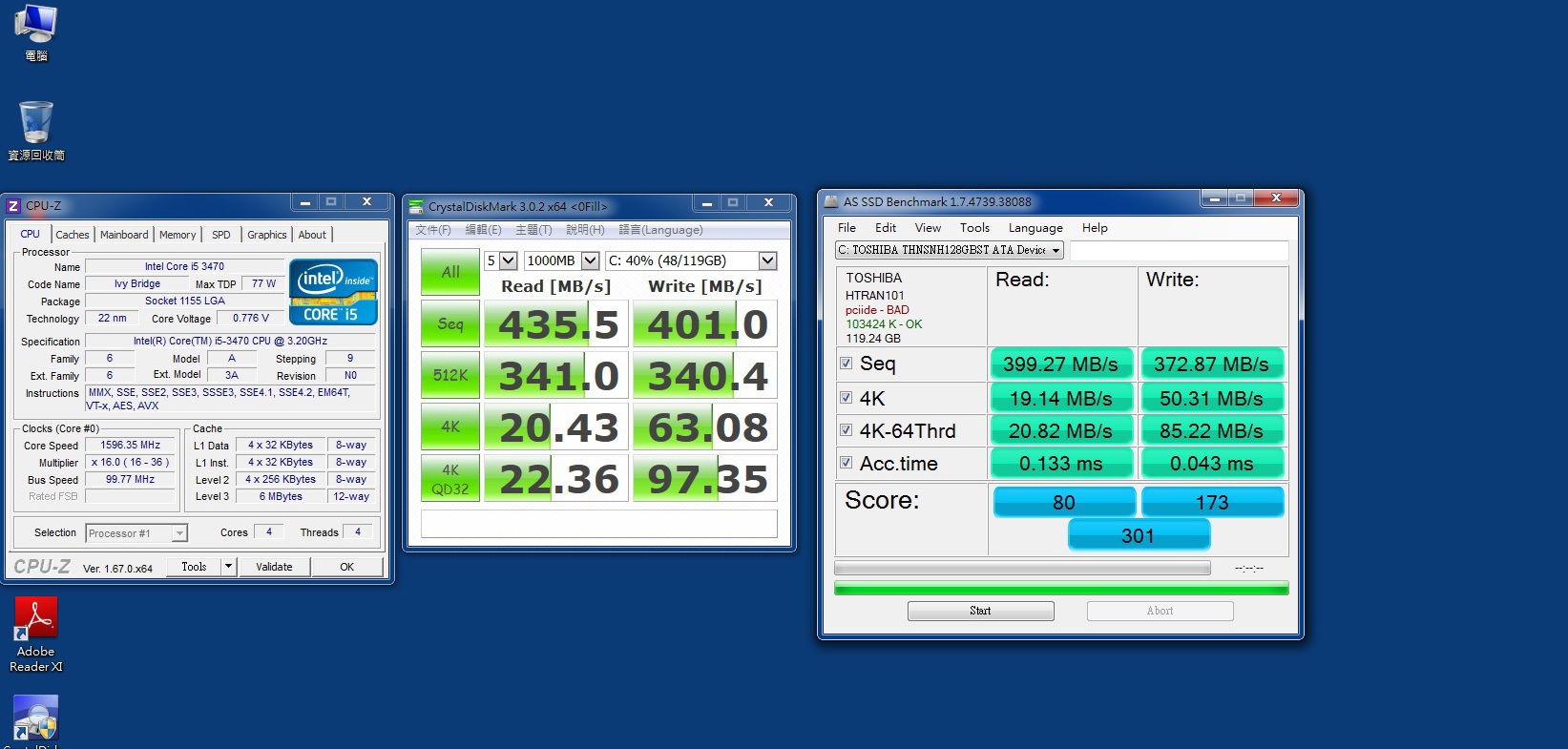
Task: Select the CPU tab in CPU-Z
Action: (x=31, y=234)
